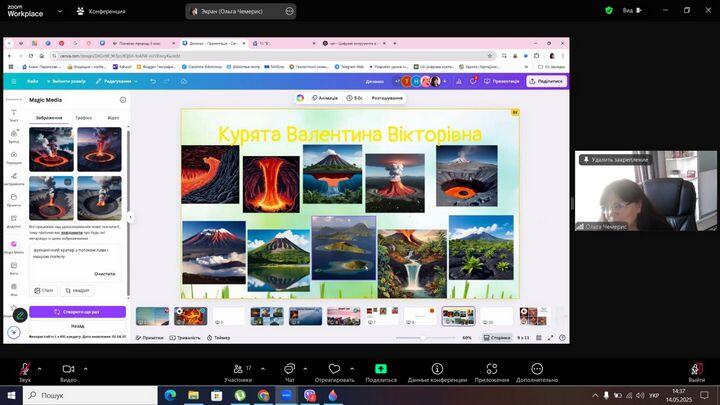The width and height of the screenshot is (720, 405).
Task: Enter Canva fullscreen mode
Action: 551,338
